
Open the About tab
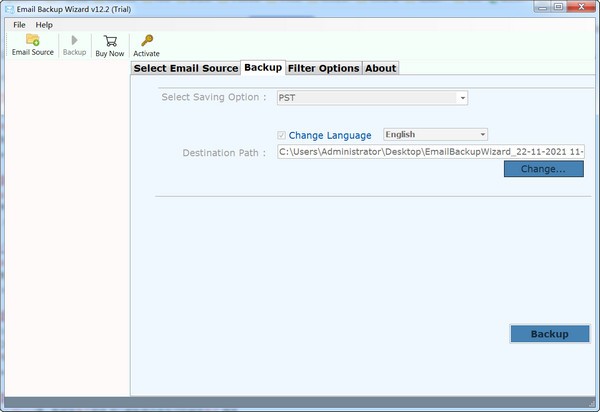tap(380, 68)
